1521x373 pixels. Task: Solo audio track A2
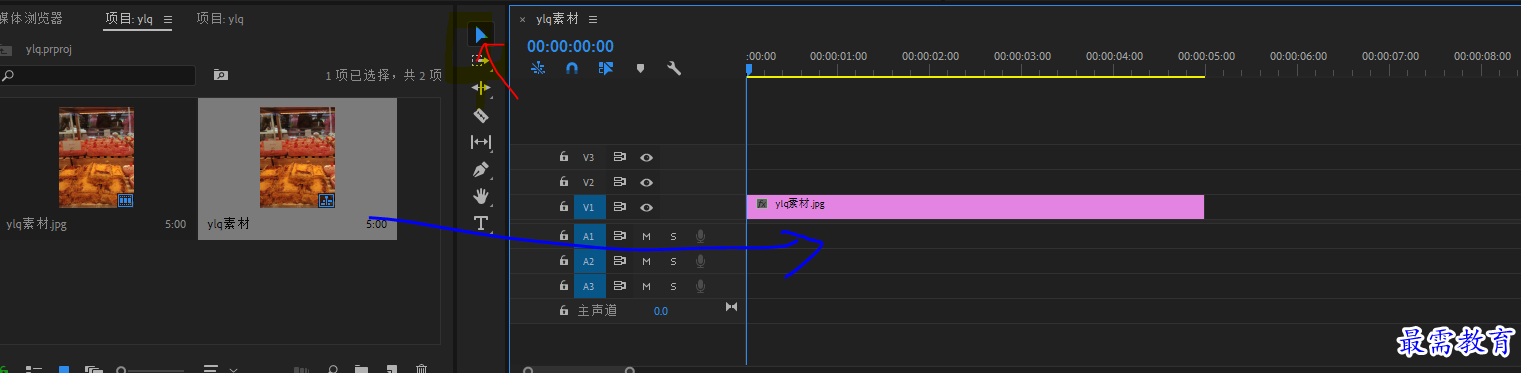point(673,261)
